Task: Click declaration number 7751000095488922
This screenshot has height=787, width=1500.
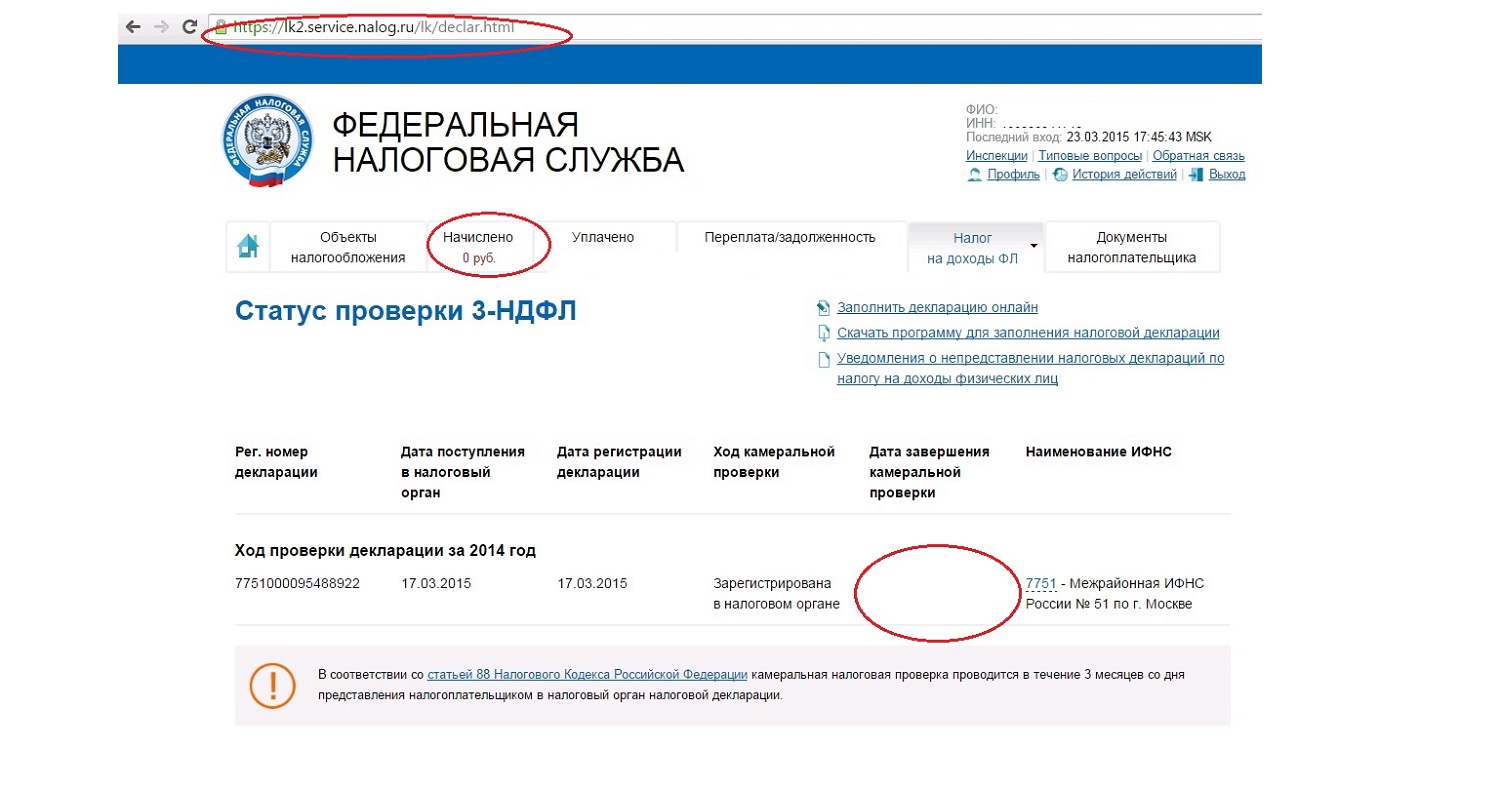Action: pyautogui.click(x=297, y=583)
